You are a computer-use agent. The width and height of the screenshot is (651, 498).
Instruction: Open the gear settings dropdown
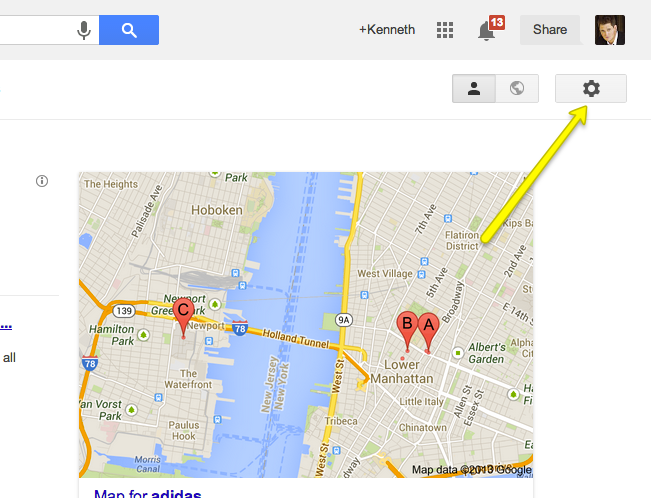[591, 88]
